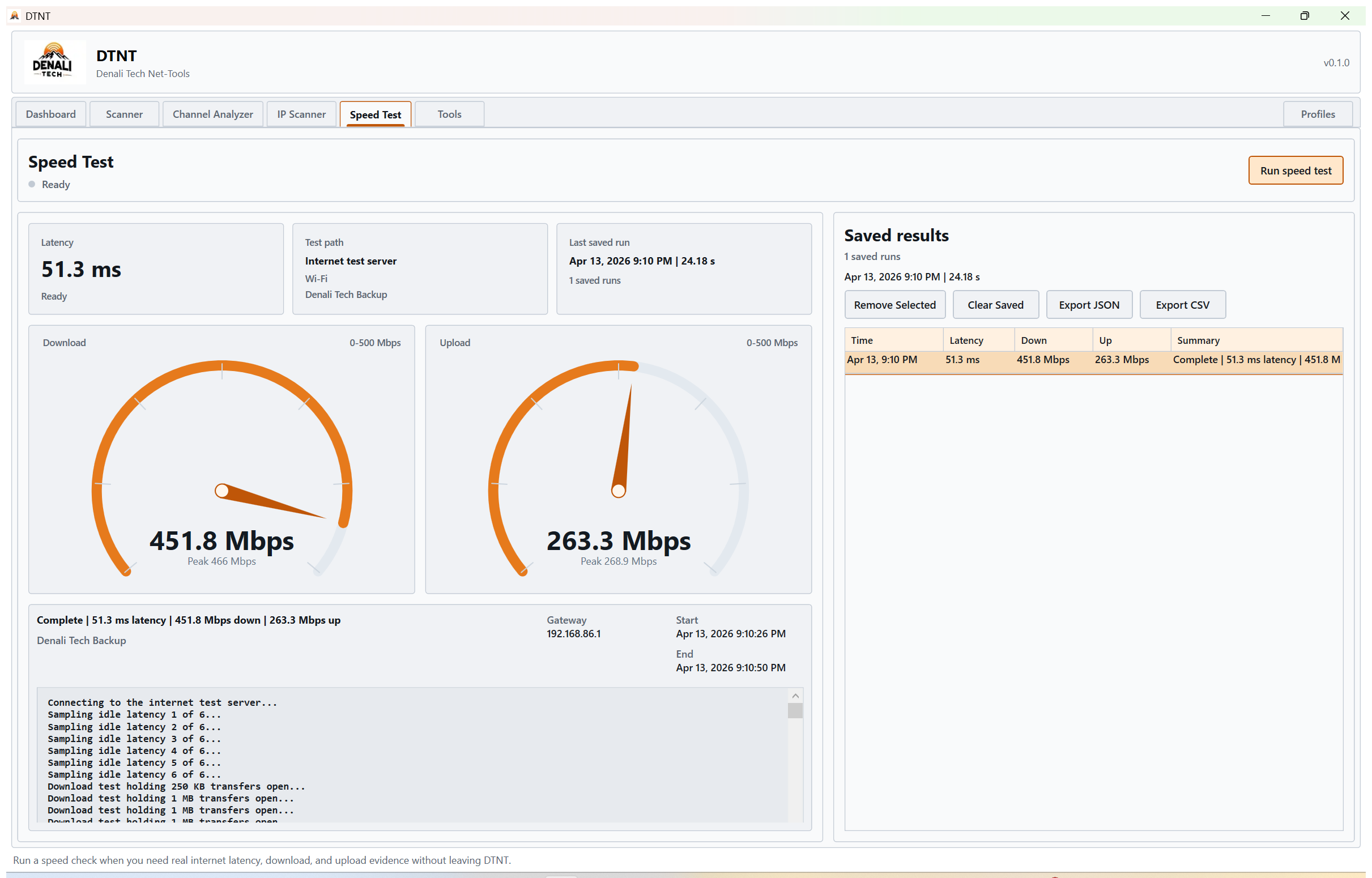Open the Tools tab
1372x878 pixels.
pos(449,114)
